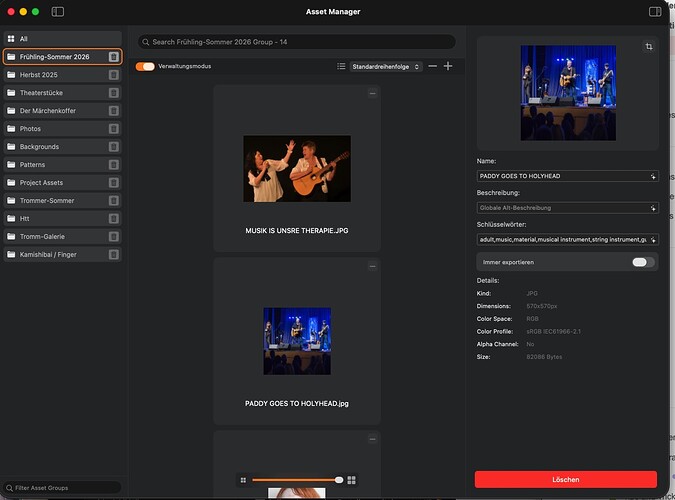This screenshot has width=675, height=500.
Task: Toggle the right inspector panel icon
Action: click(655, 11)
